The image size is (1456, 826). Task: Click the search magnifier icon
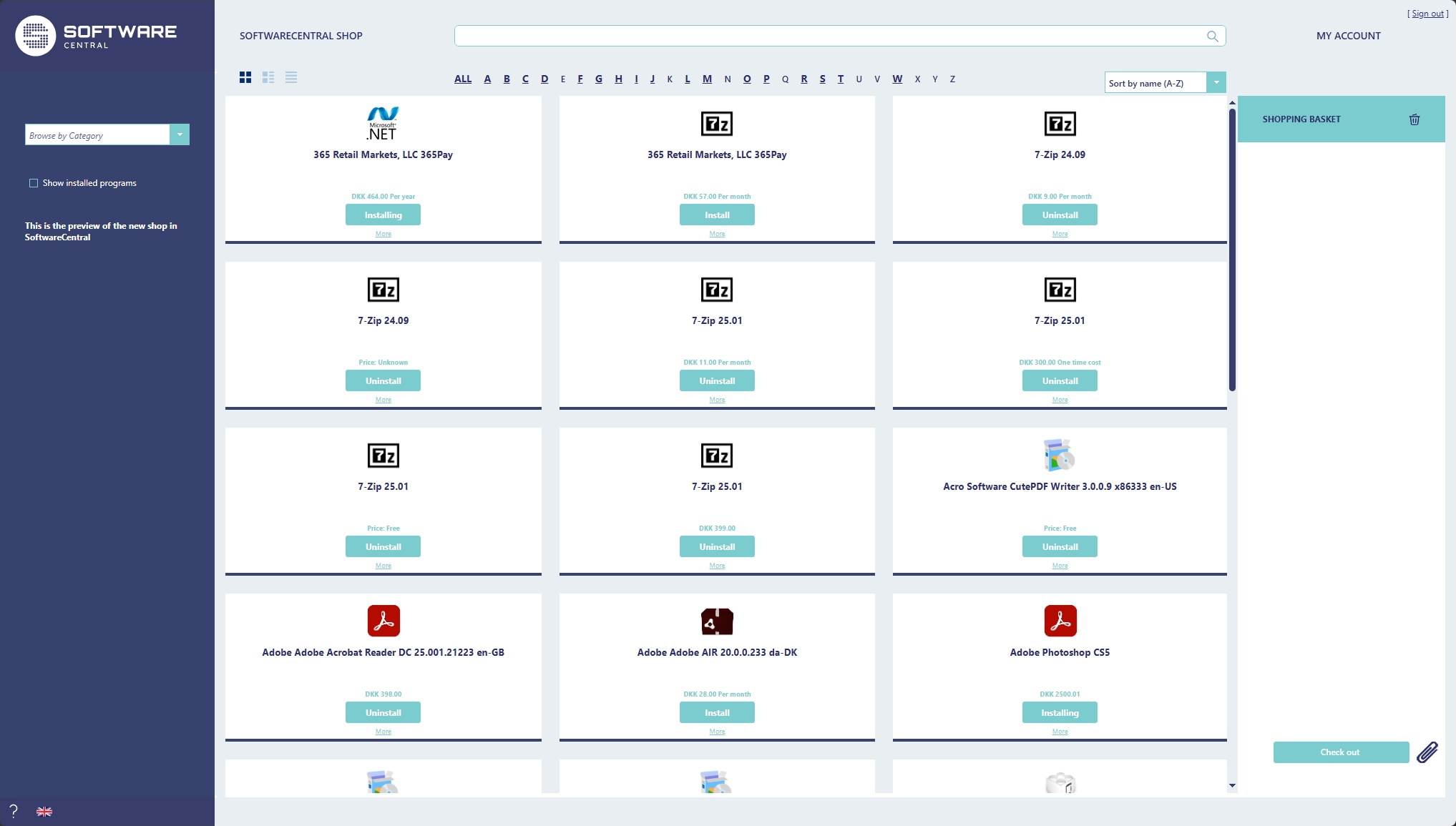1212,36
